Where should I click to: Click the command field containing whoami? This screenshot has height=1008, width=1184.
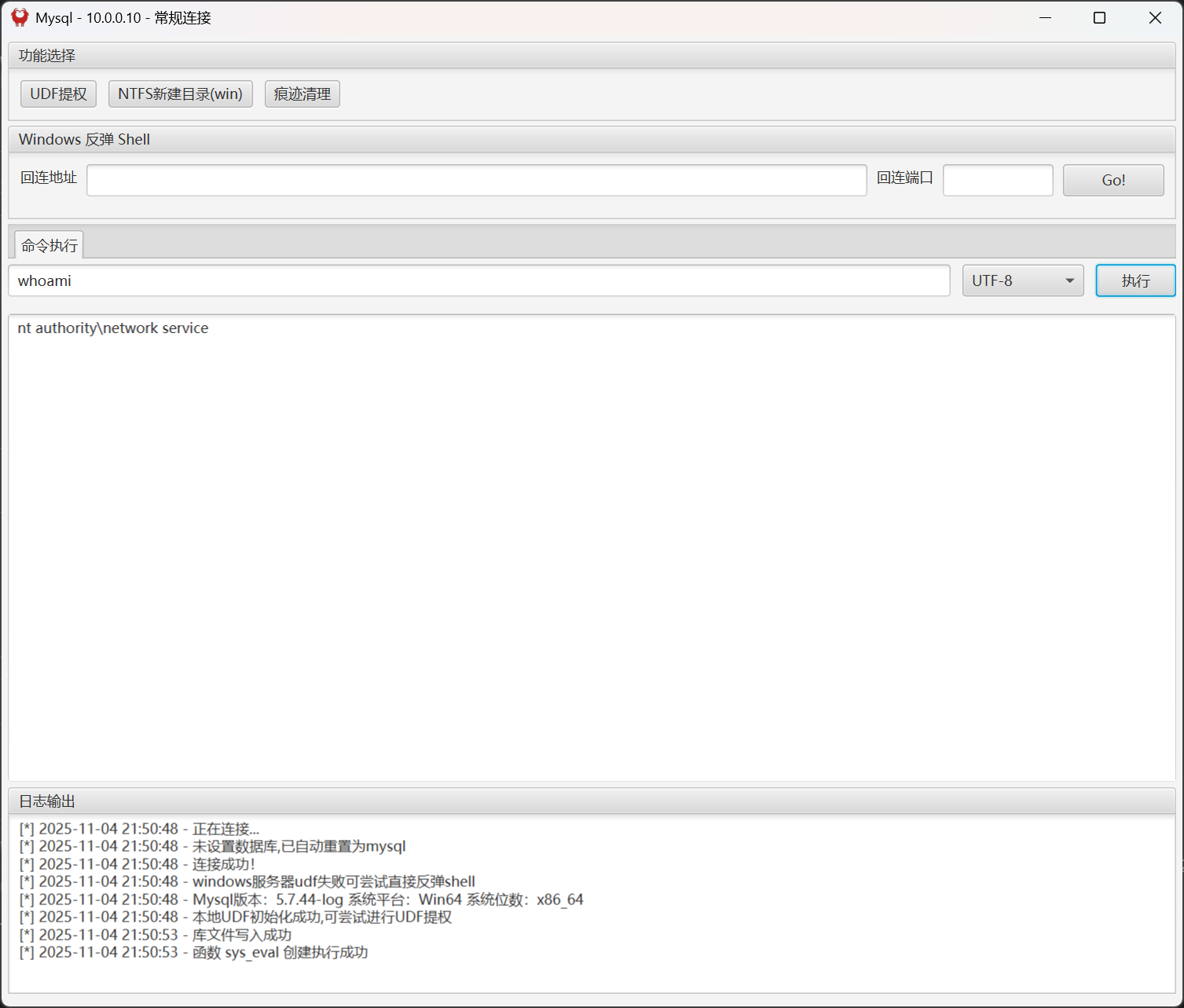(x=479, y=280)
